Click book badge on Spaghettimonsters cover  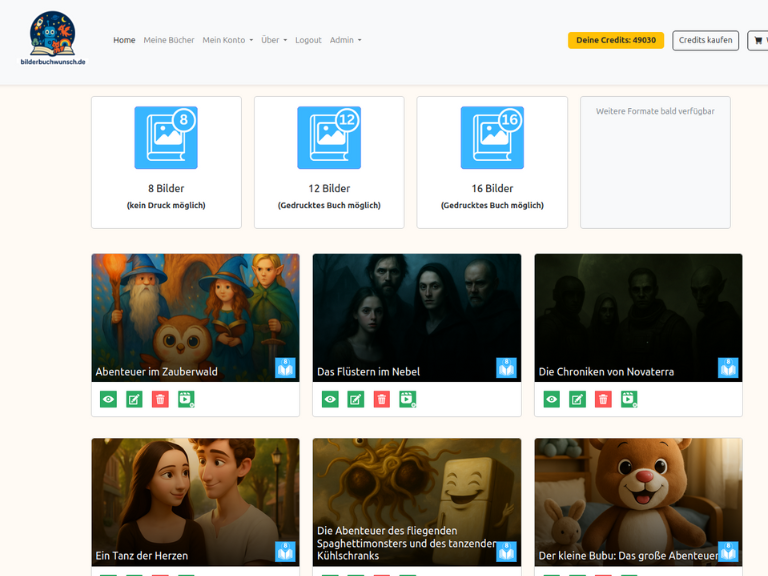[x=506, y=552]
